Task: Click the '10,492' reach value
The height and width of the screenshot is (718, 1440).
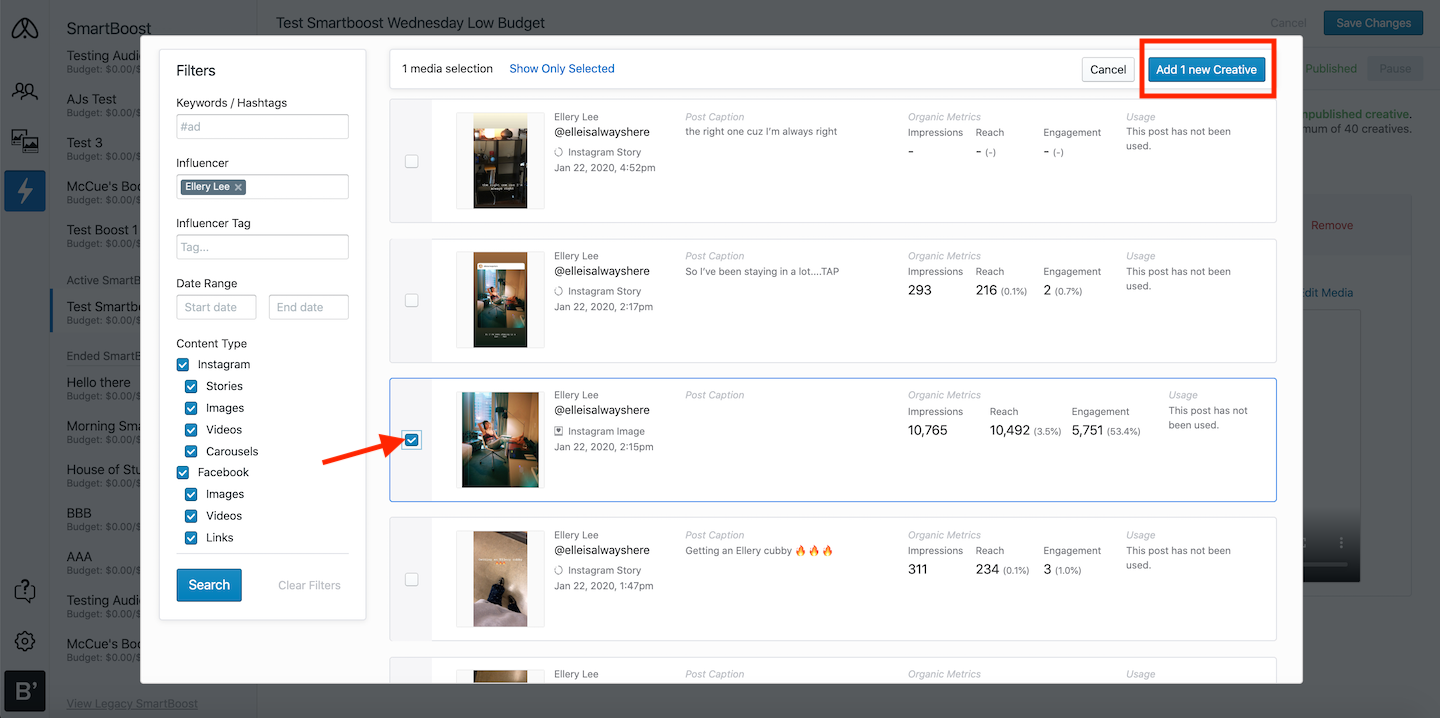Action: pos(1009,430)
